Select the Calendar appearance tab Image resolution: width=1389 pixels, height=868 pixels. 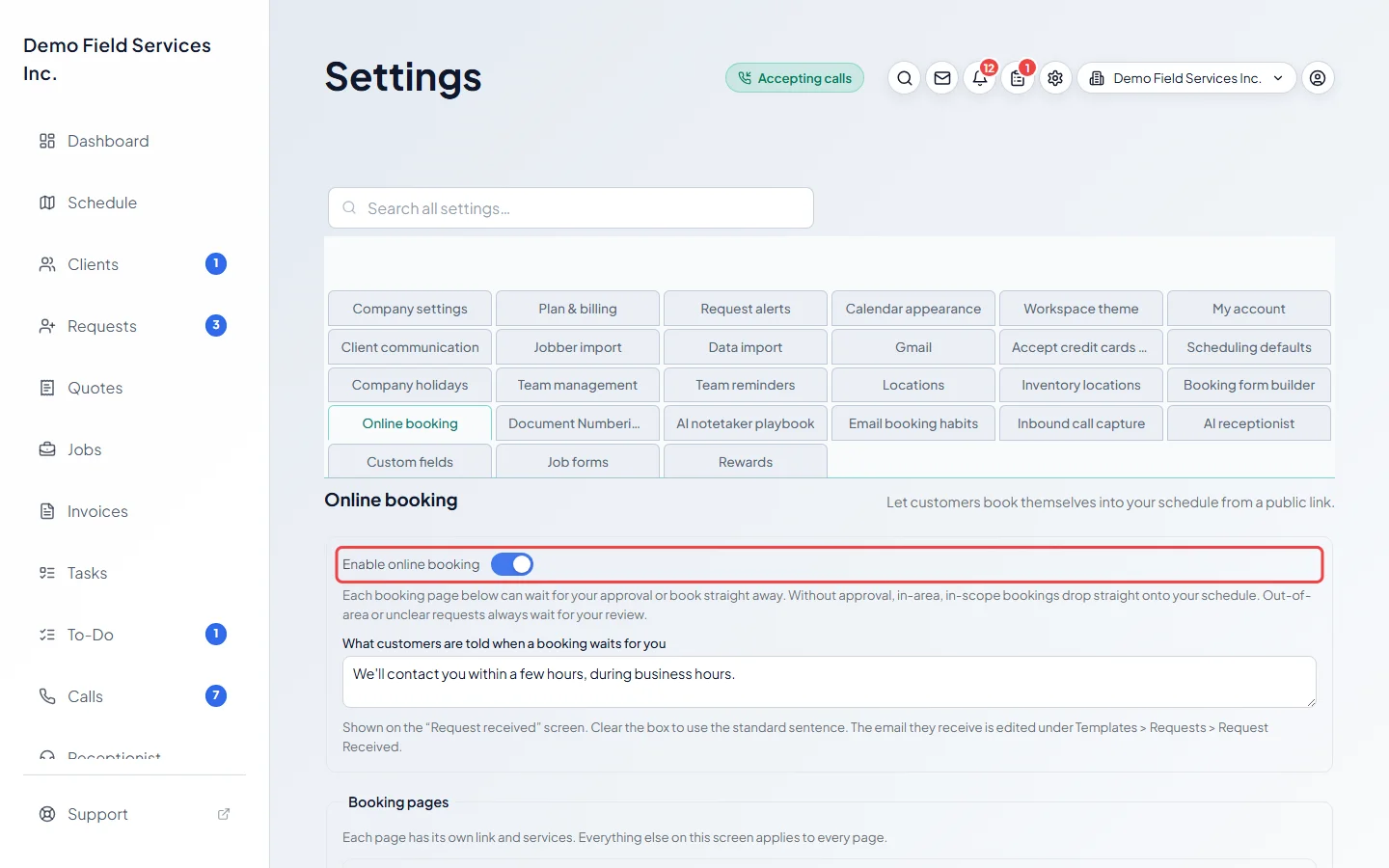tap(913, 309)
